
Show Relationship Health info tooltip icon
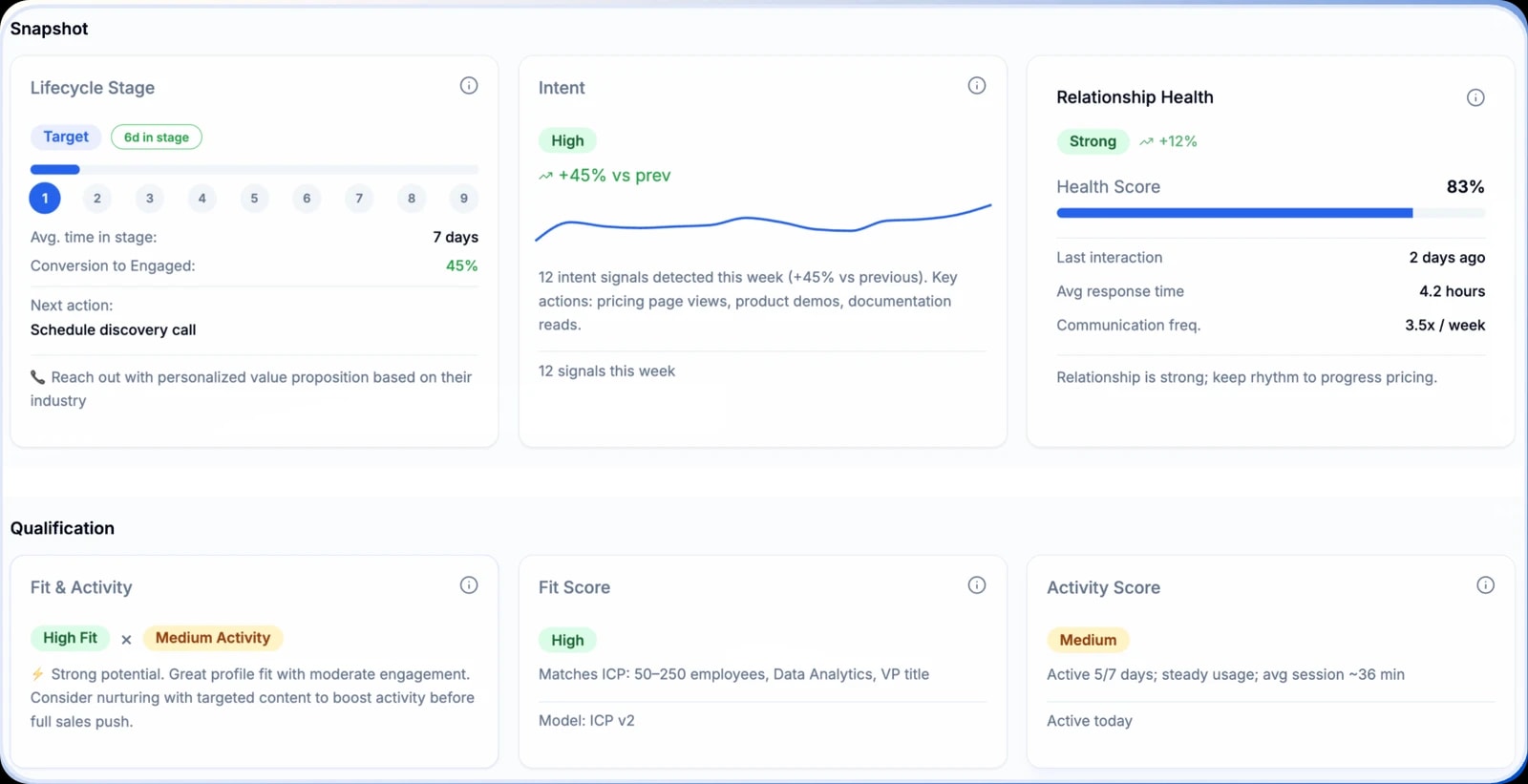tap(1475, 97)
